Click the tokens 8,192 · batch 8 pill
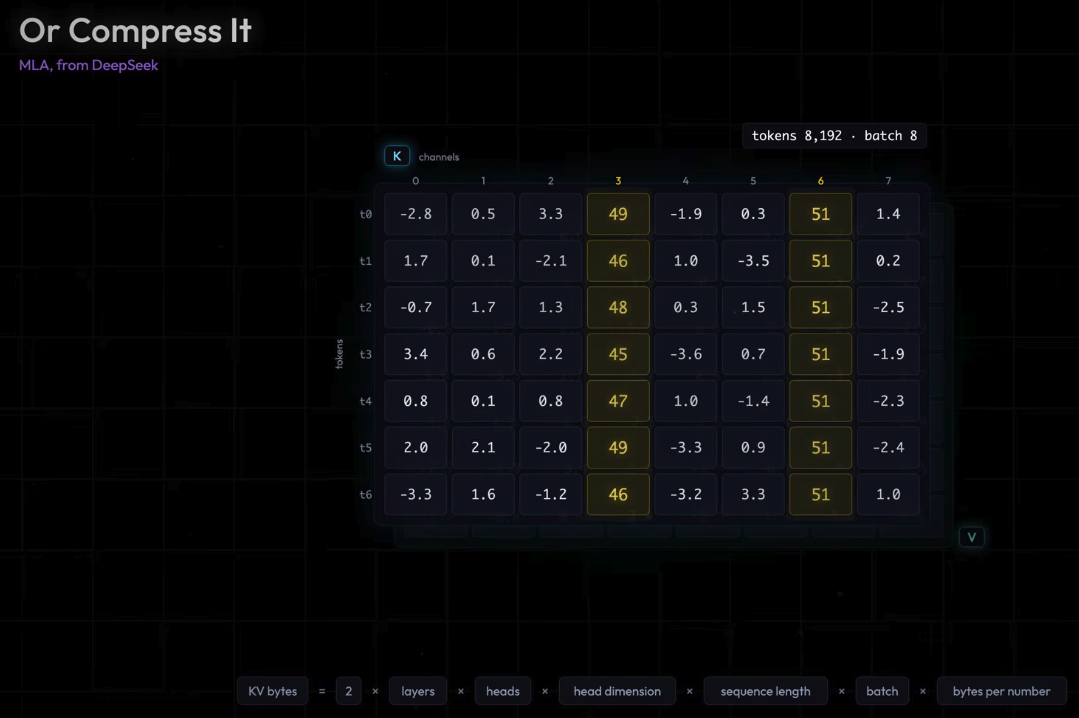 pyautogui.click(x=834, y=136)
